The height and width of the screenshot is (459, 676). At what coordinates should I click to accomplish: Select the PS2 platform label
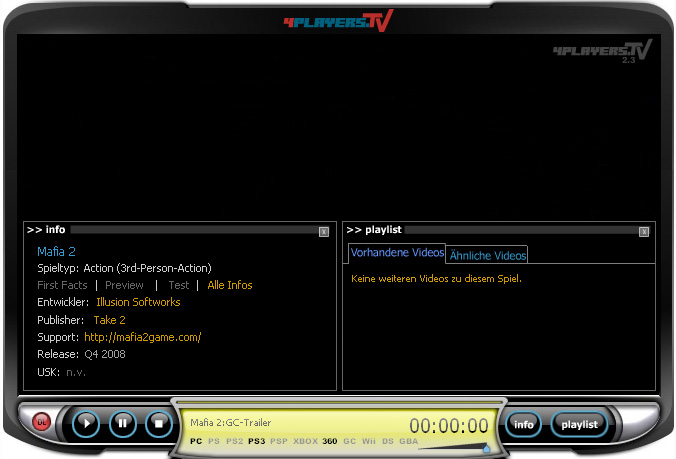pos(235,441)
